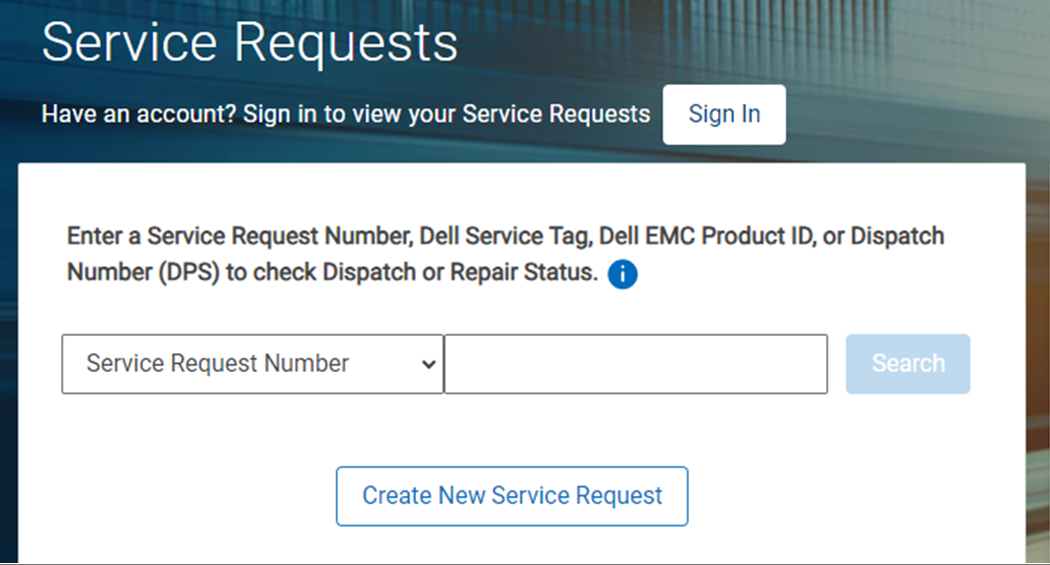Click the blue information icon
Image resolution: width=1050 pixels, height=565 pixels.
[622, 273]
